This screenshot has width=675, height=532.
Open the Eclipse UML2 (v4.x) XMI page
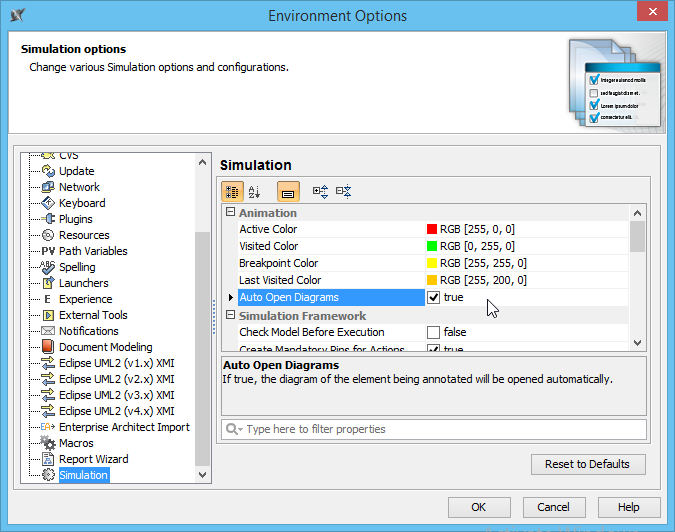(x=117, y=411)
